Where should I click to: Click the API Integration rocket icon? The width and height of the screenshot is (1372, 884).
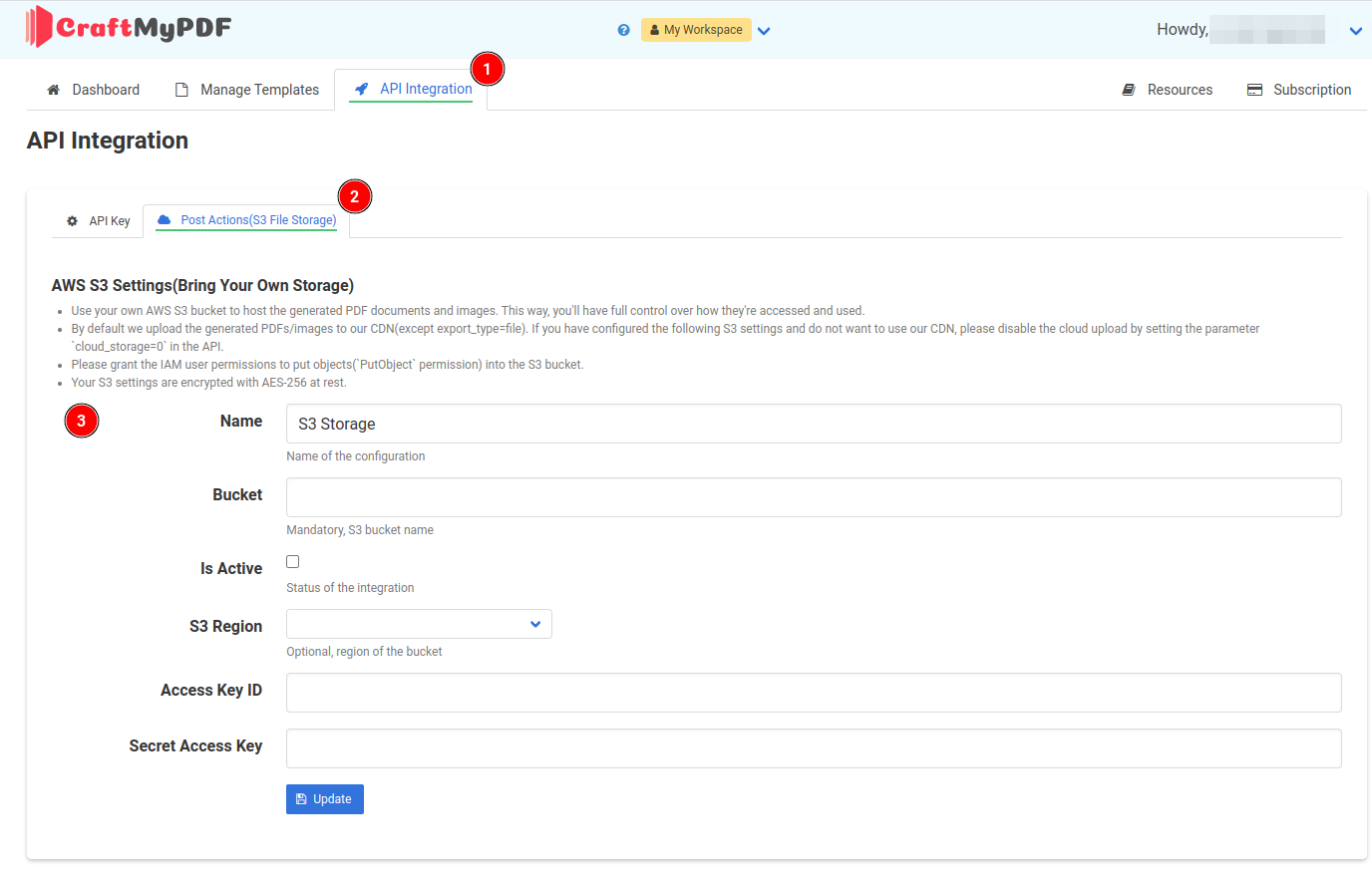coord(362,89)
